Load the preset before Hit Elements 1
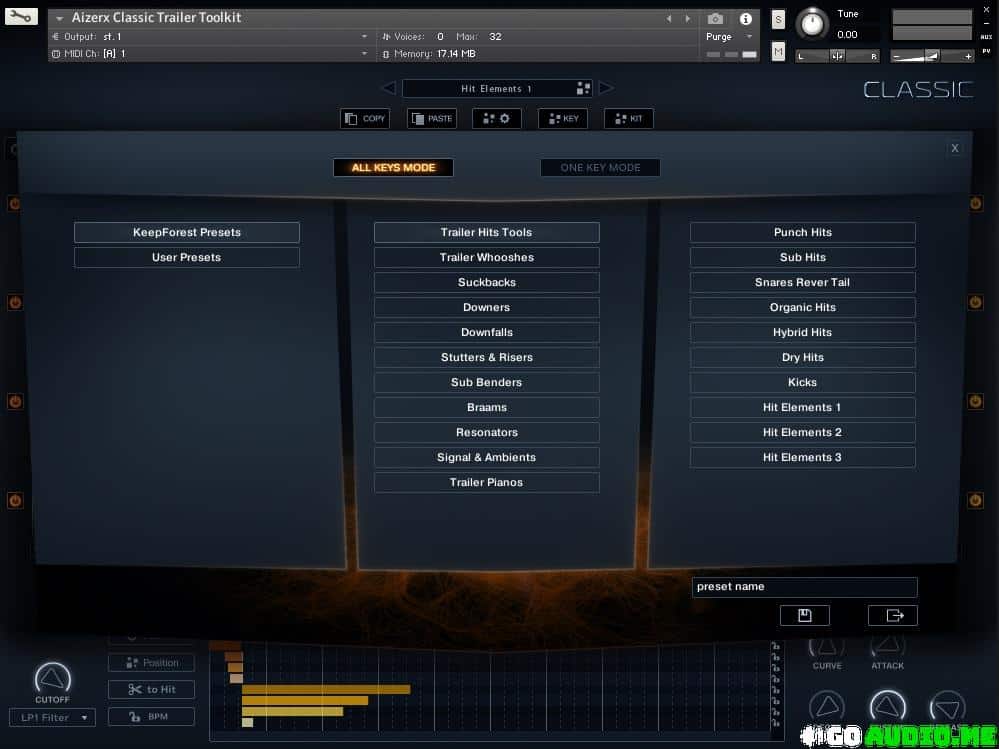This screenshot has width=999, height=749. pyautogui.click(x=389, y=88)
